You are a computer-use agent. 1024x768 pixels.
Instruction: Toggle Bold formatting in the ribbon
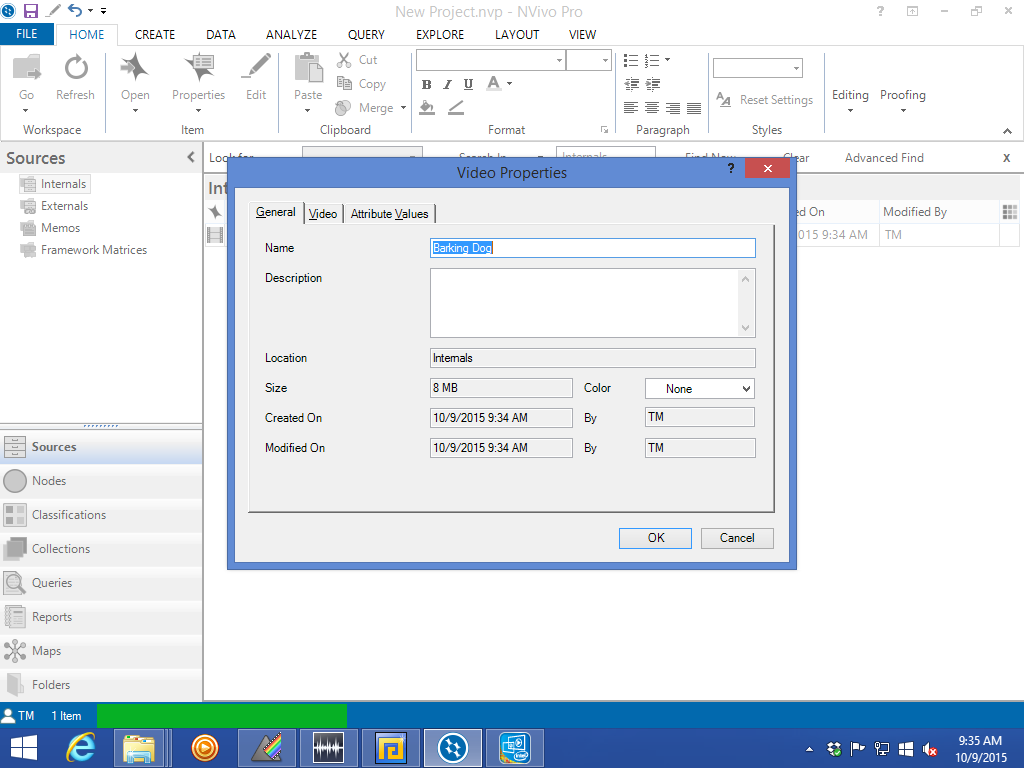[x=426, y=85]
